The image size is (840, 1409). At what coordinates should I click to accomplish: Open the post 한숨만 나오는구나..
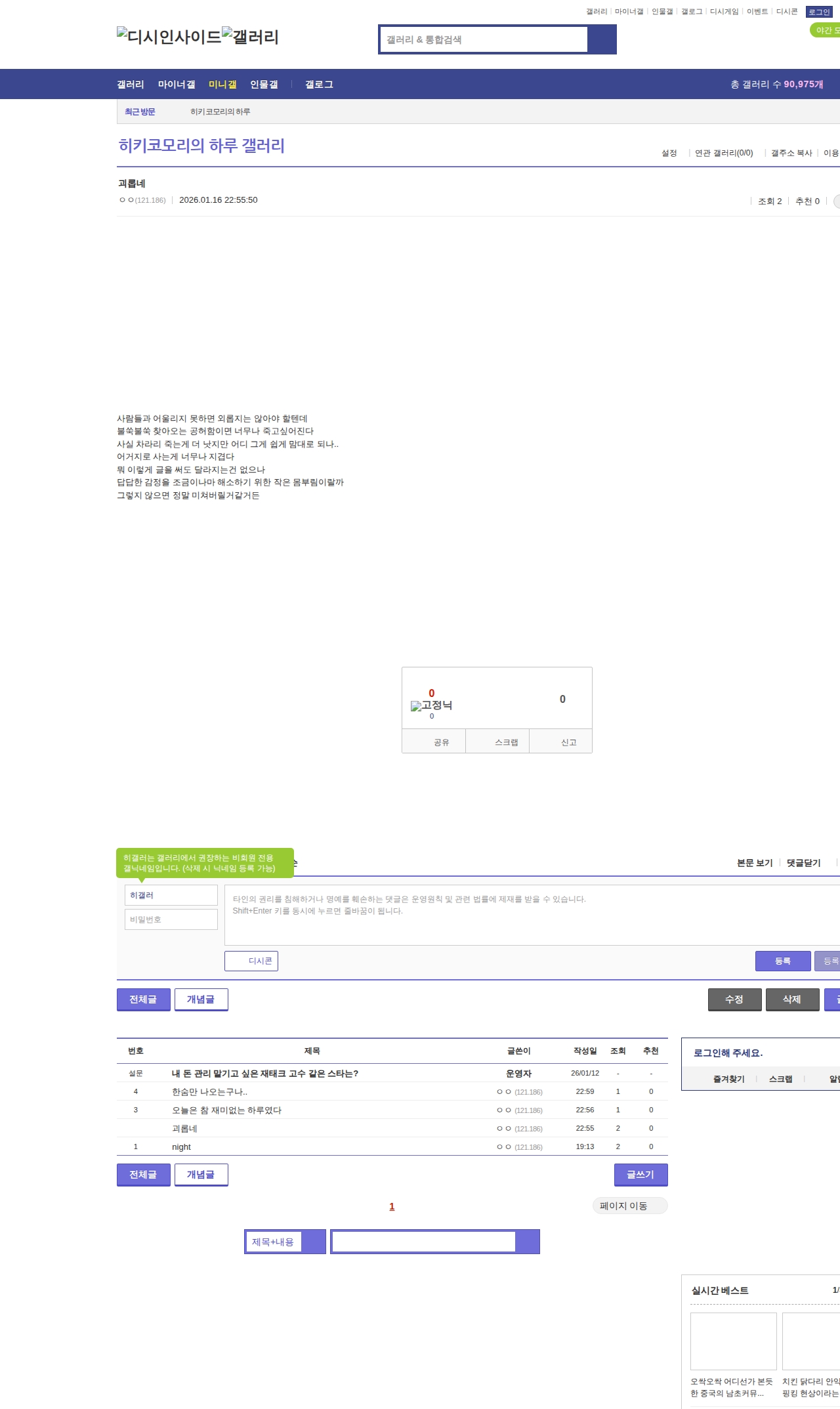[x=209, y=1091]
